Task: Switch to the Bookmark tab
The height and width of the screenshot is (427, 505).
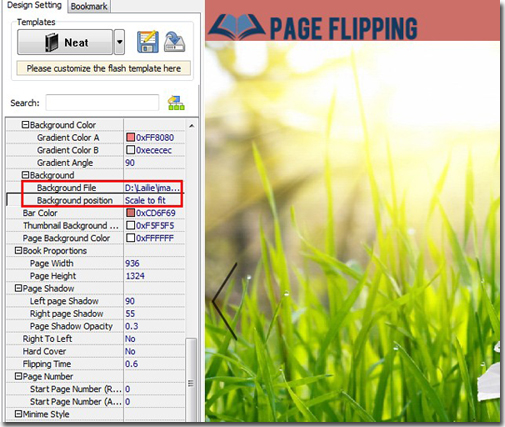Action: coord(89,6)
